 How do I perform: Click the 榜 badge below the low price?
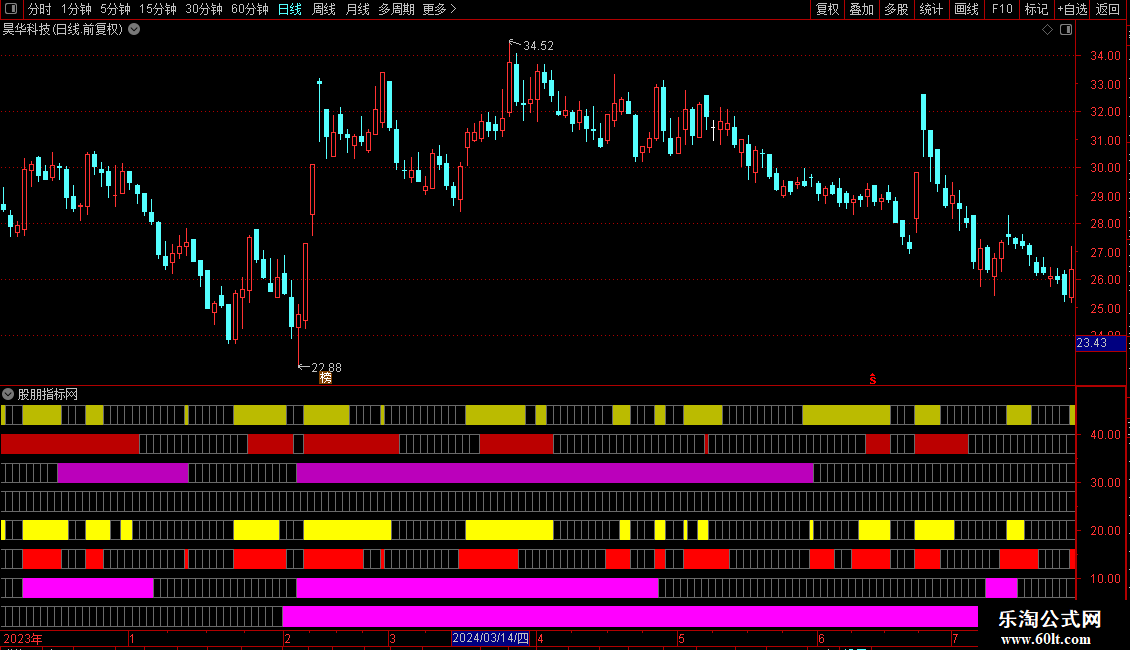326,378
